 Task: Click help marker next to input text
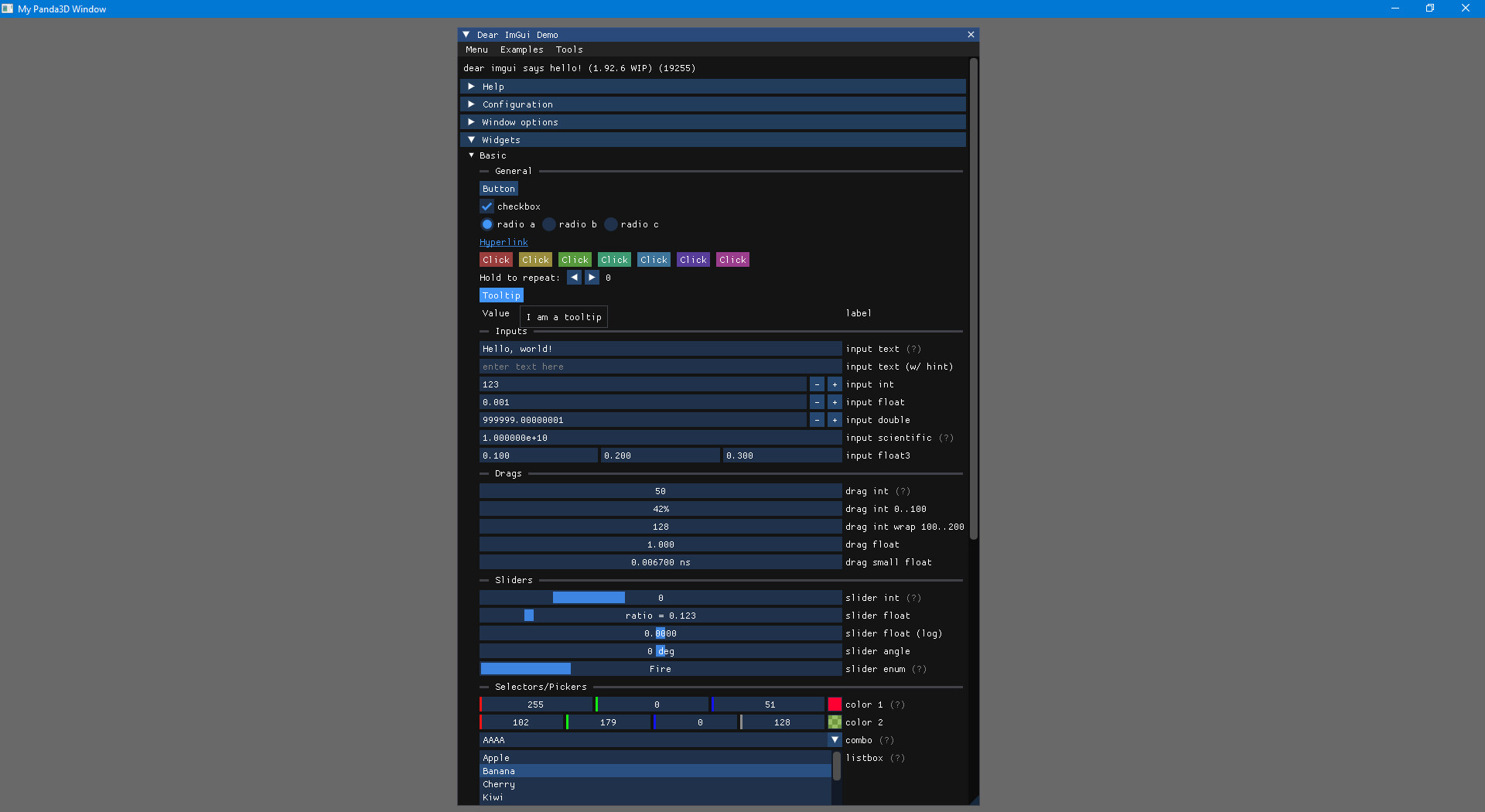[x=913, y=349]
